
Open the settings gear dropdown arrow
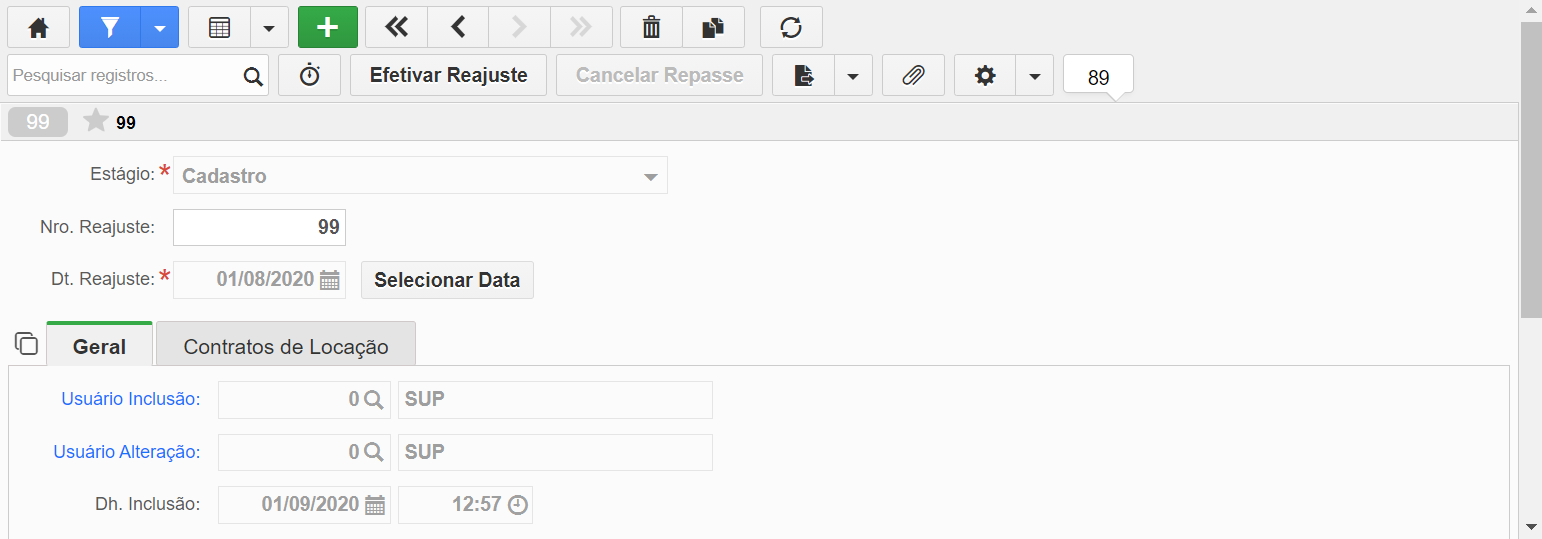coord(1034,75)
